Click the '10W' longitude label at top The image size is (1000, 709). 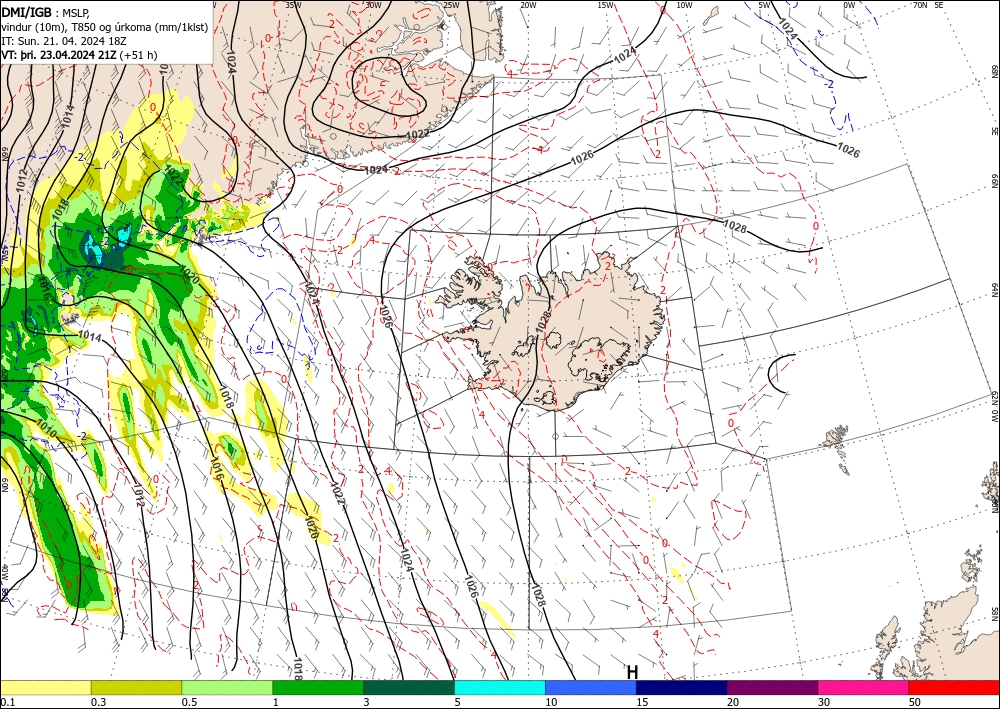[684, 5]
